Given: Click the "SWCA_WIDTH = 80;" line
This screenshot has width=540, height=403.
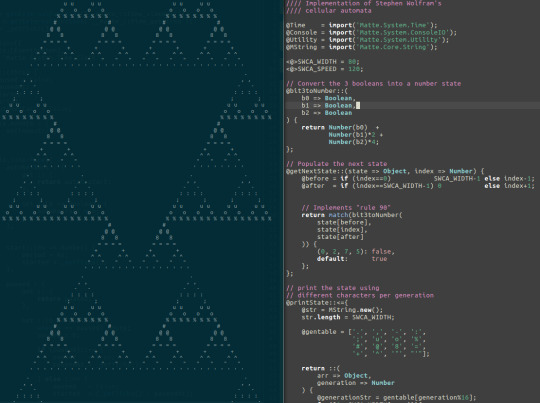Looking at the screenshot, I should coord(322,62).
